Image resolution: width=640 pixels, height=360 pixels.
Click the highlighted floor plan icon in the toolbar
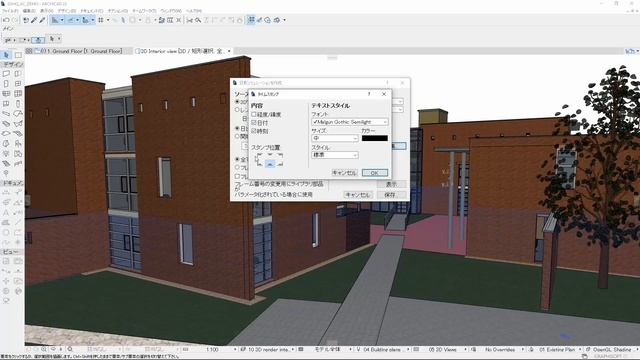click(251, 20)
